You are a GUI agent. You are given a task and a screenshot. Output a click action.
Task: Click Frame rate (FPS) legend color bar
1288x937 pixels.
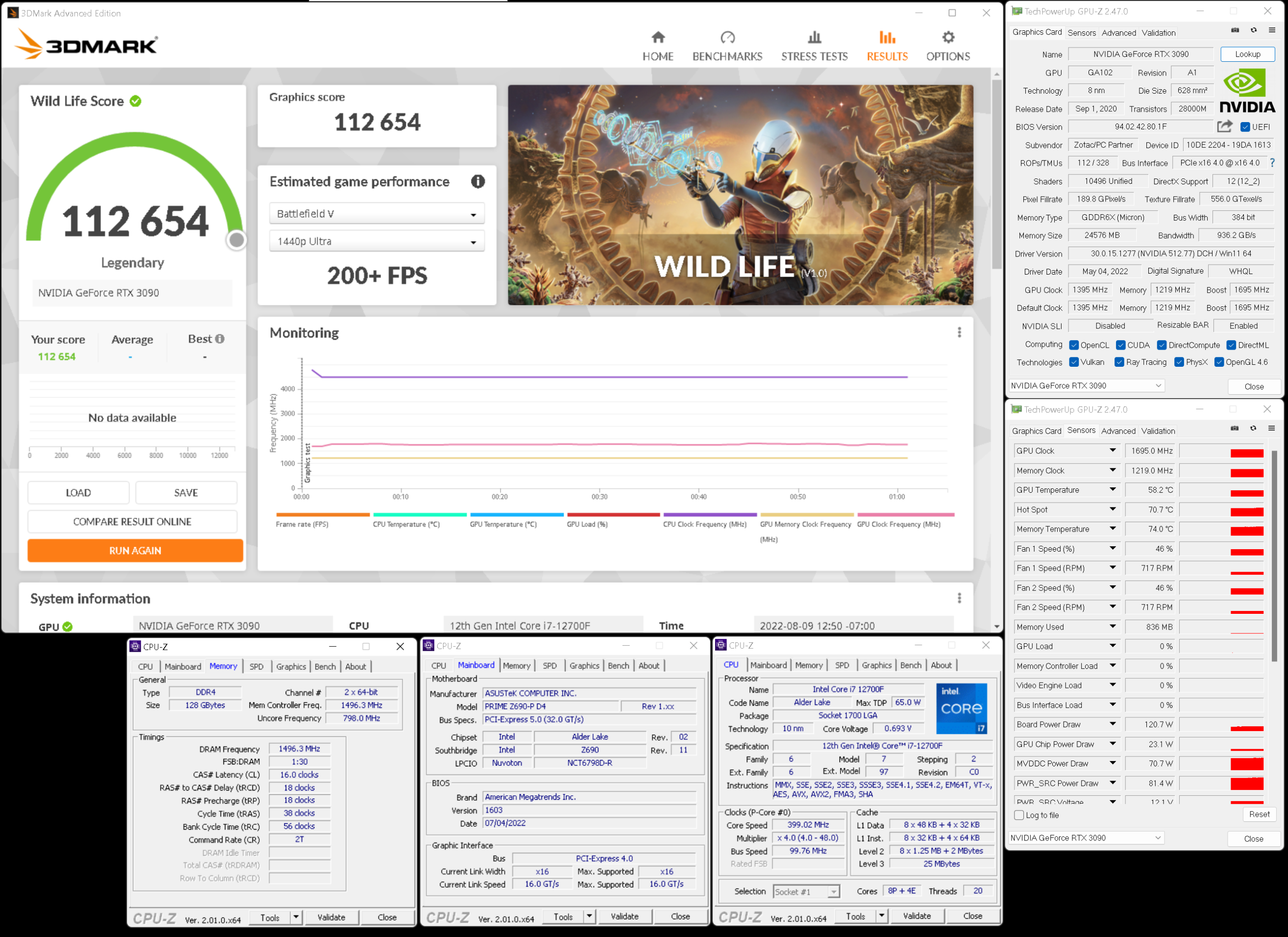(322, 514)
